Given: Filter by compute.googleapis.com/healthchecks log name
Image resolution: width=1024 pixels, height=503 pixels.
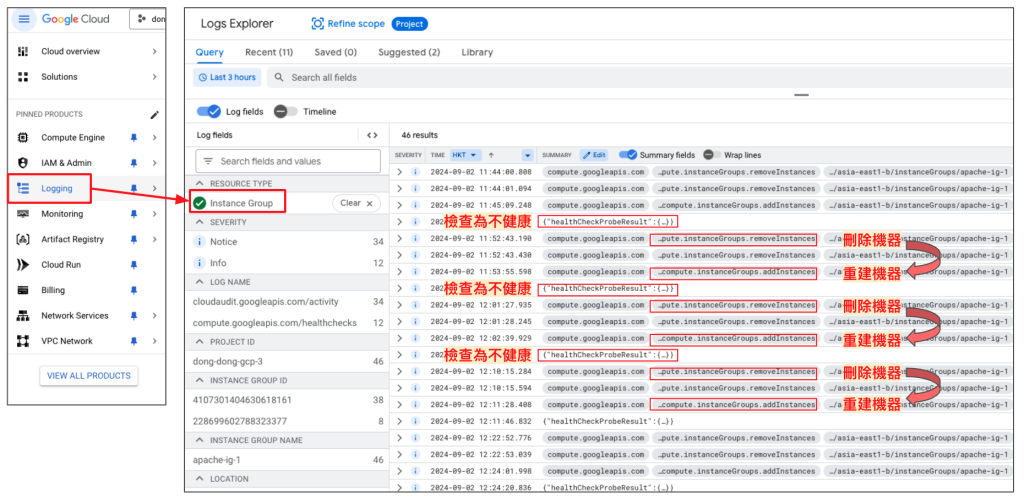Looking at the screenshot, I should point(275,323).
